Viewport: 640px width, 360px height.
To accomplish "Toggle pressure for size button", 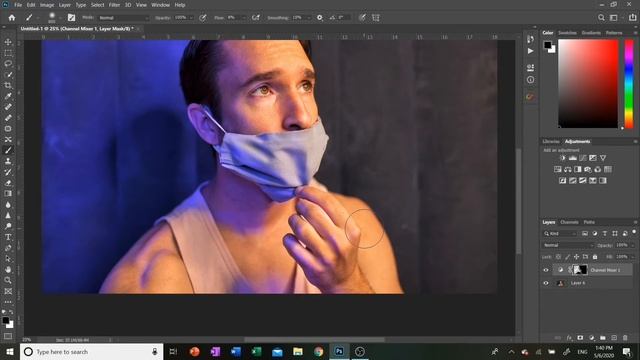I will point(362,18).
